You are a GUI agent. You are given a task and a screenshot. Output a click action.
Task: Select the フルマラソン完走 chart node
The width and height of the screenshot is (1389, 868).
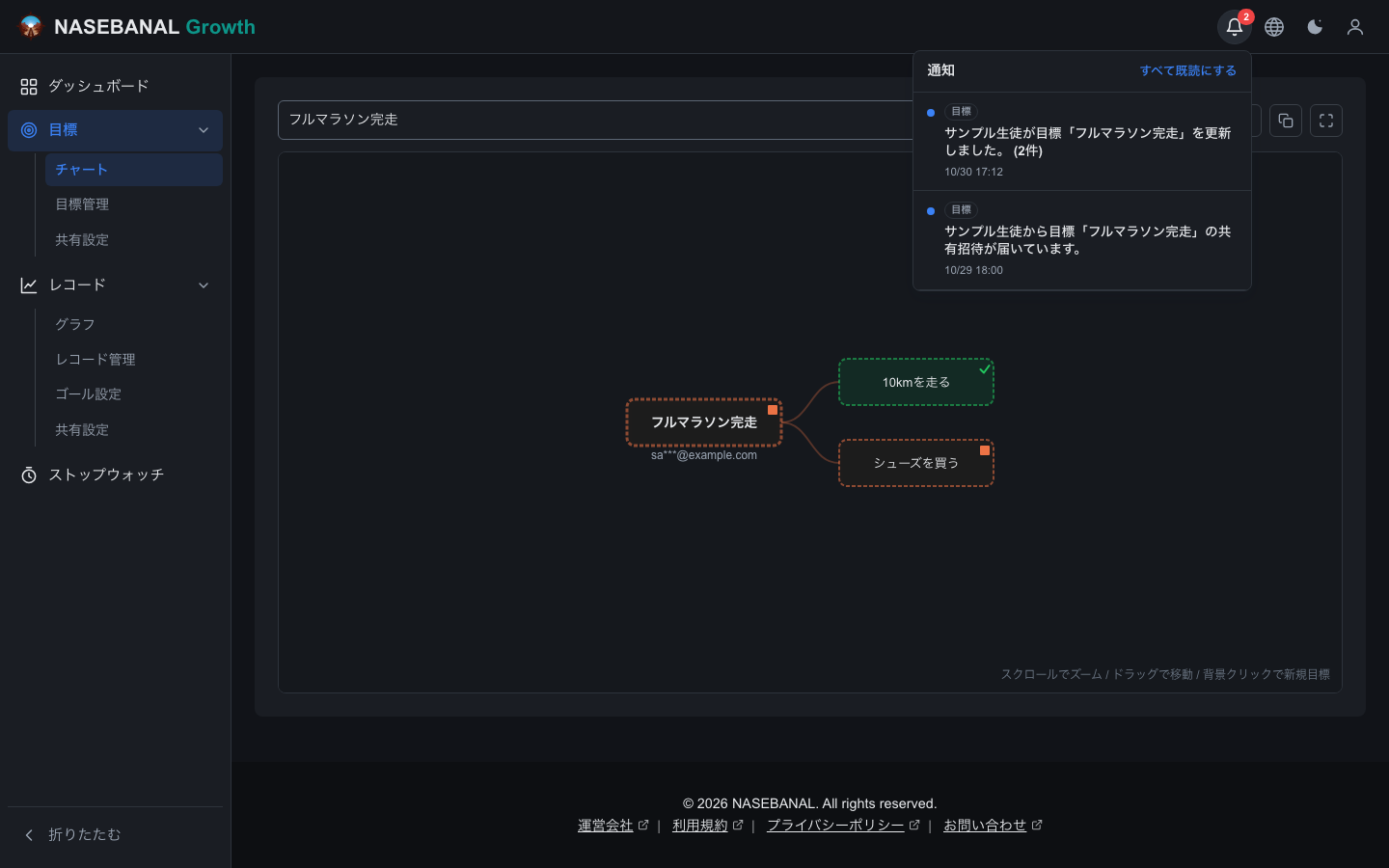(x=704, y=422)
